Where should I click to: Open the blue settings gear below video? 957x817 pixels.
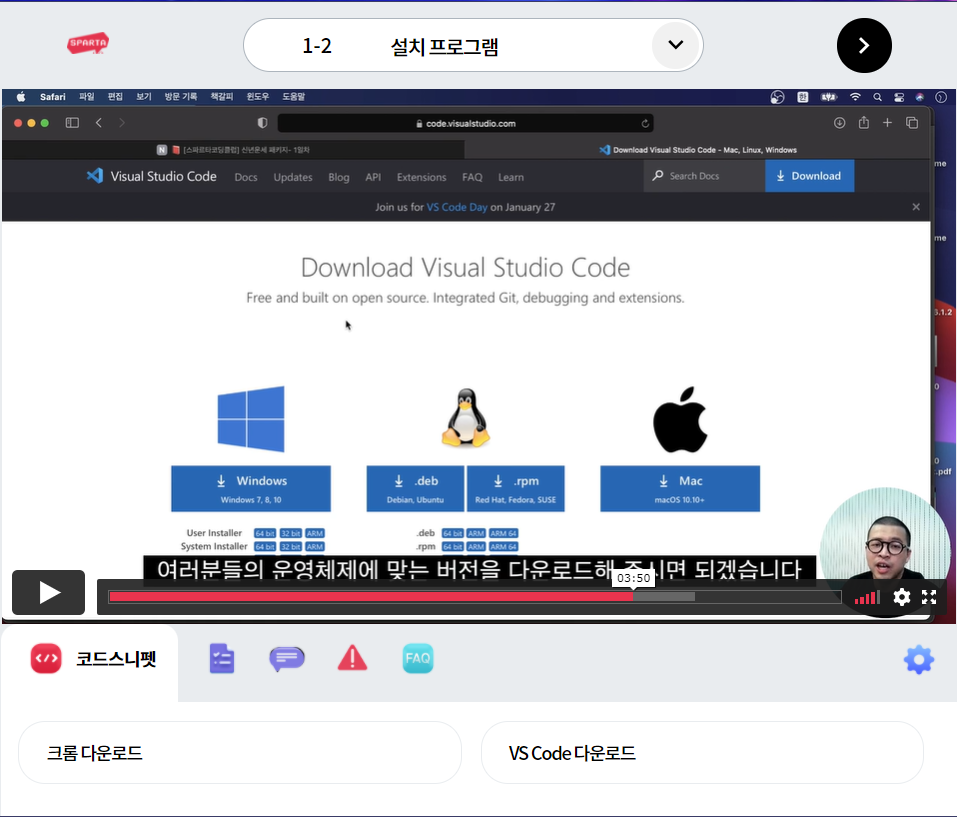click(x=919, y=660)
